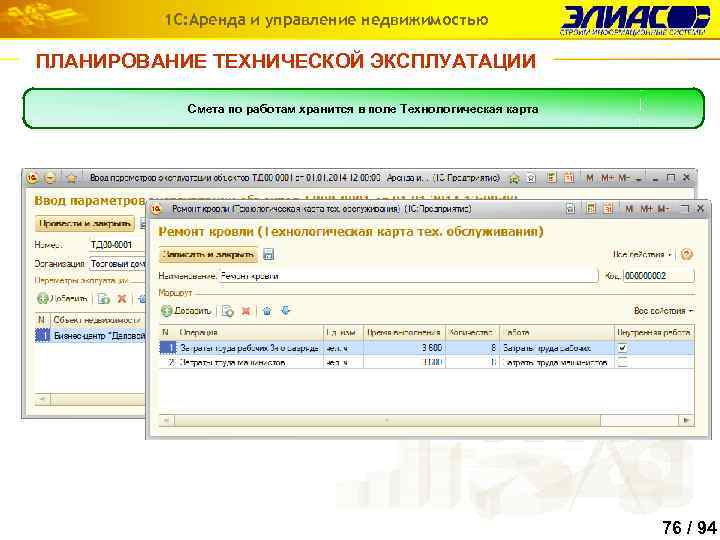Viewport: 720px width, 540px height.
Task: Click Работа cell Затраты труда машинистов
Action: (557, 362)
